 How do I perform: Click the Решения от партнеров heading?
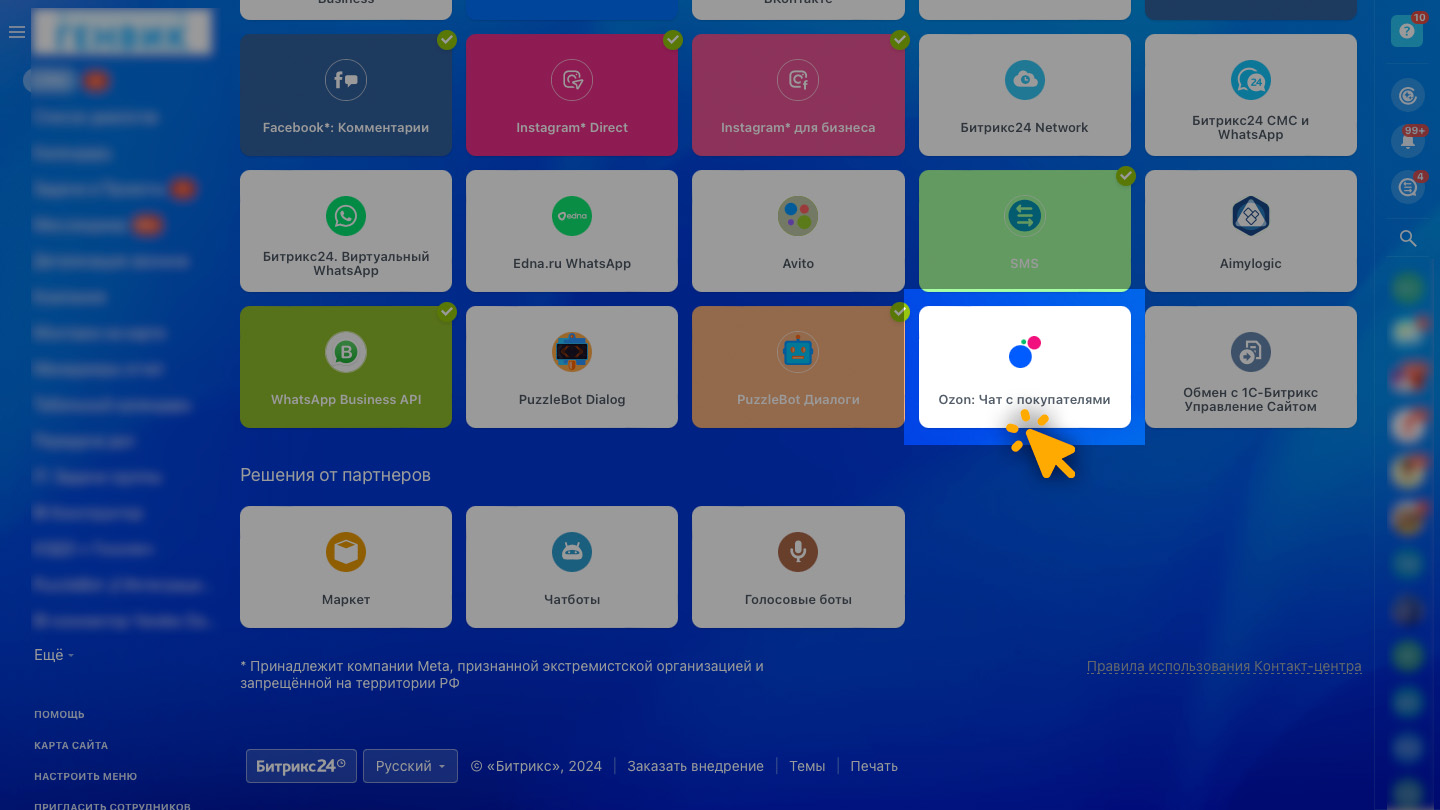335,475
